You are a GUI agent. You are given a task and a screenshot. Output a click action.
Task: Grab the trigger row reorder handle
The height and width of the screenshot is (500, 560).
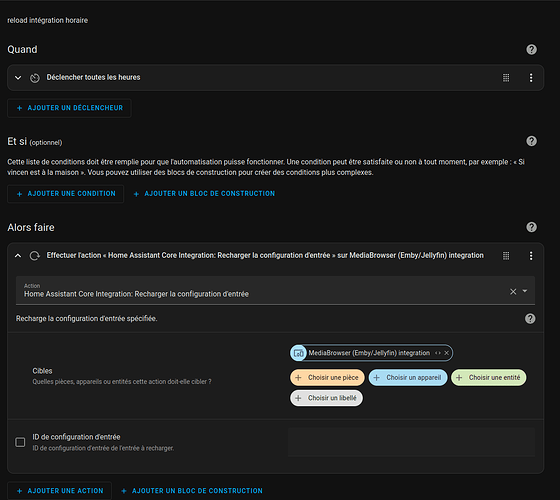click(506, 78)
